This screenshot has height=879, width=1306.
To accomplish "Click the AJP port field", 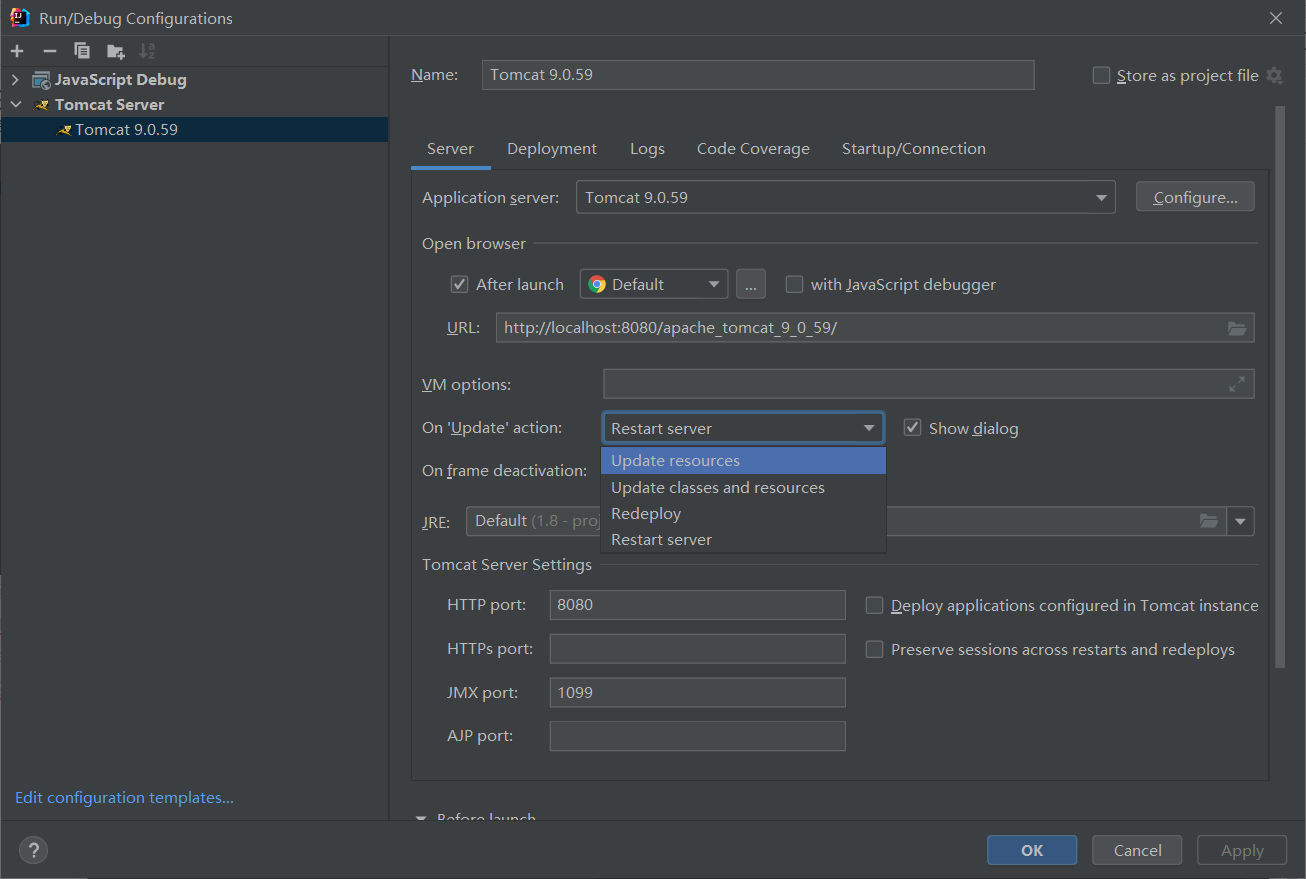I will tap(698, 736).
